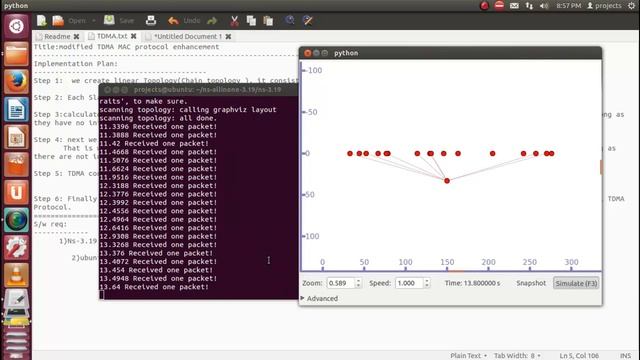This screenshot has width=640, height=360.
Task: Switch to the Untitled Document 1 tab
Action: tap(188, 36)
